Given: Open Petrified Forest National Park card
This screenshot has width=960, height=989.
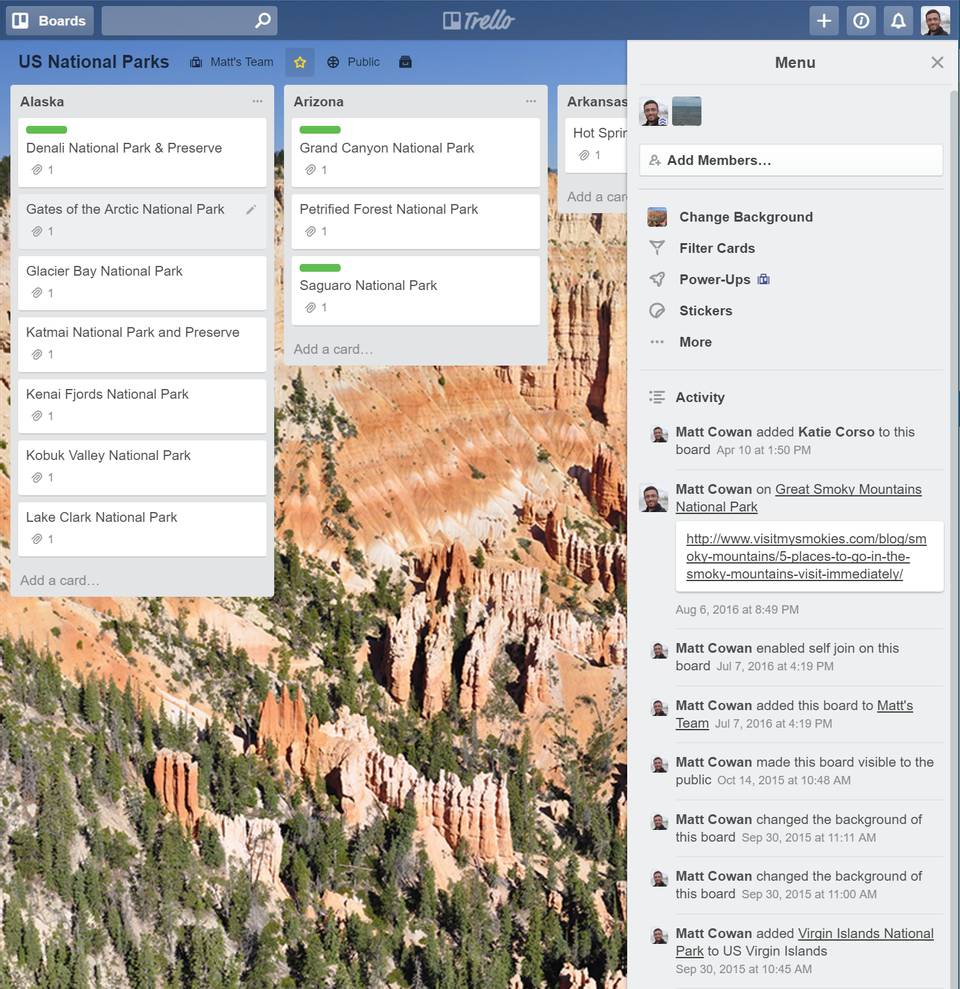Looking at the screenshot, I should tap(416, 221).
